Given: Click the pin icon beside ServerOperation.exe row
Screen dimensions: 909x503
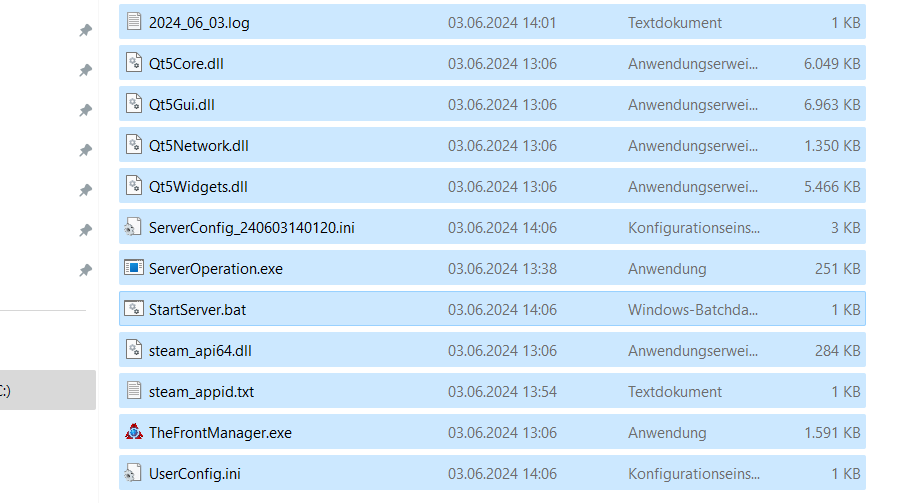Looking at the screenshot, I should (85, 270).
